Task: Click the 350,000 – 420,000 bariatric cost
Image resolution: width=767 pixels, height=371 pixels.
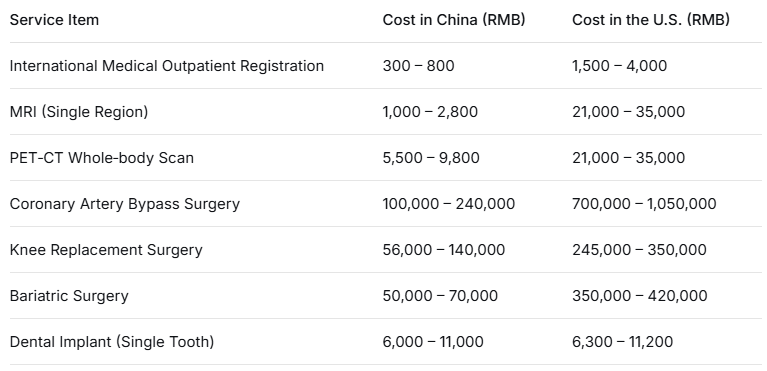Action: click(x=640, y=296)
